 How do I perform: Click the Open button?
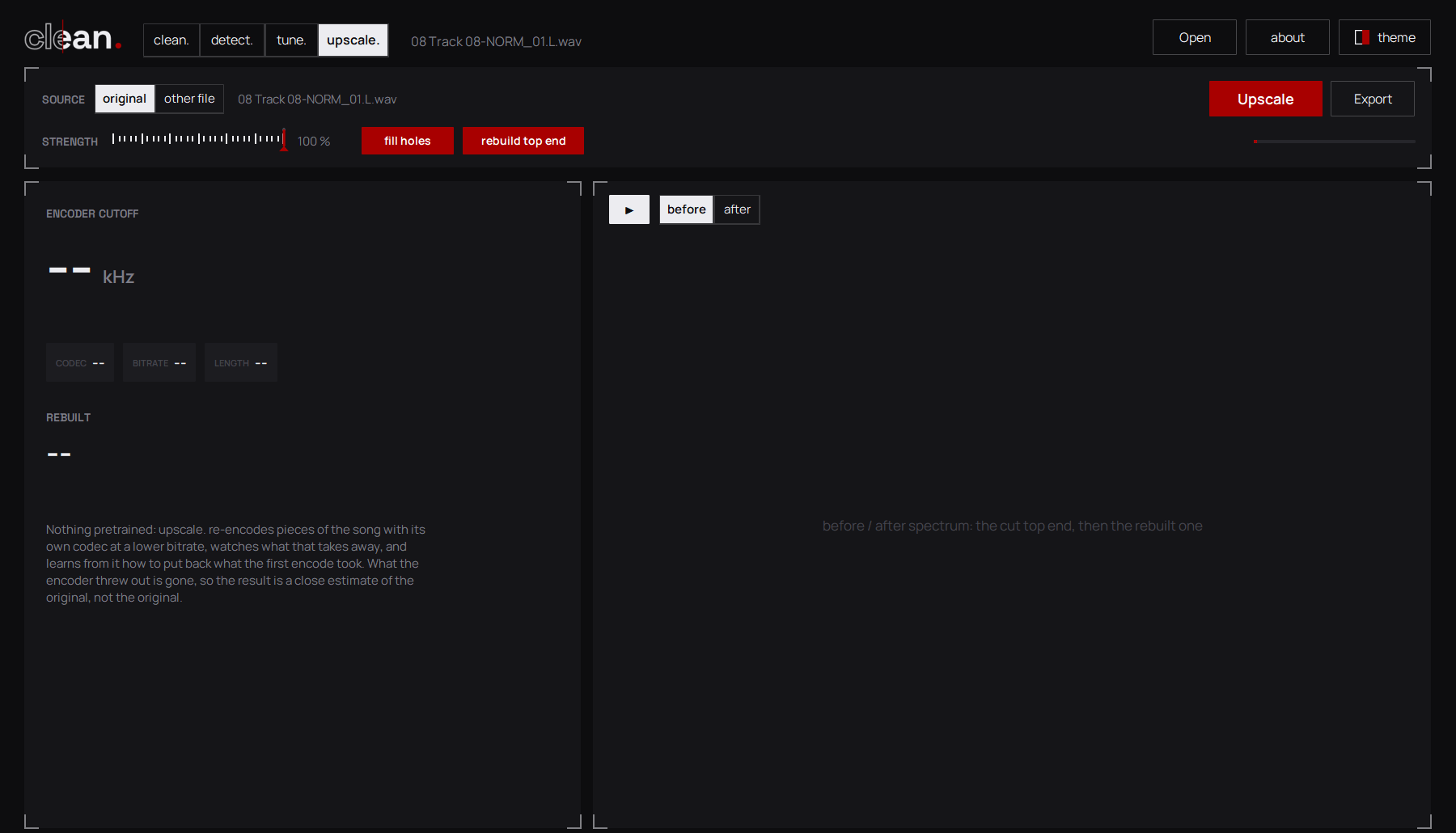tap(1195, 37)
